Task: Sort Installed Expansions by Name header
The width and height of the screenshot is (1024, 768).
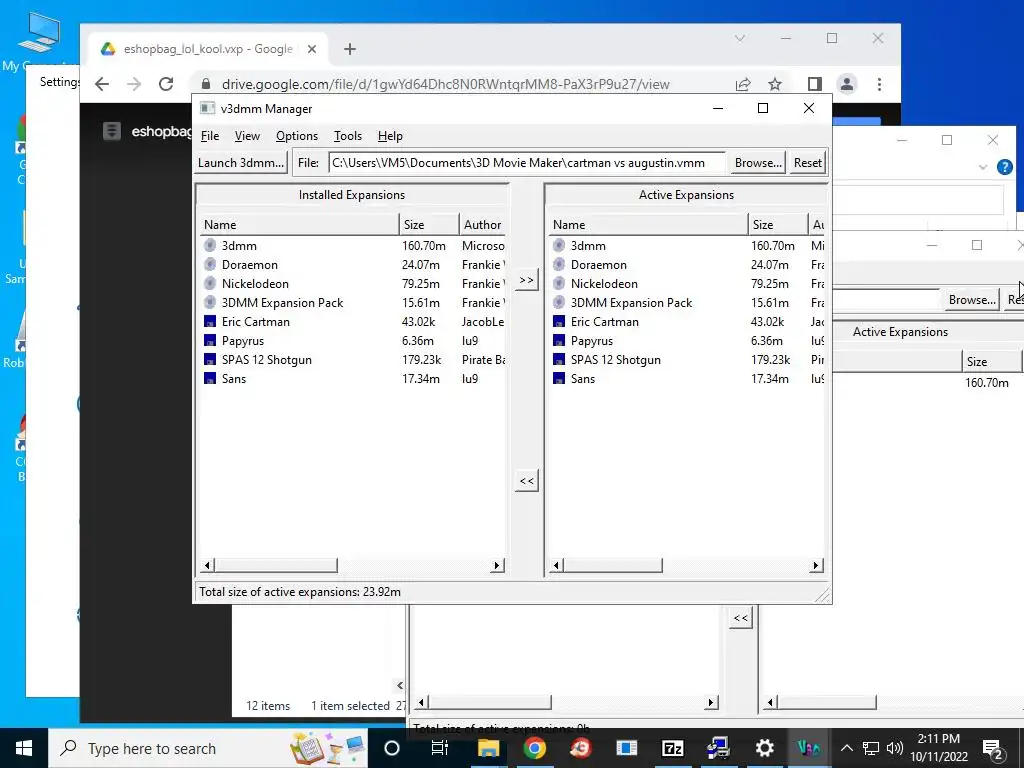Action: [299, 225]
